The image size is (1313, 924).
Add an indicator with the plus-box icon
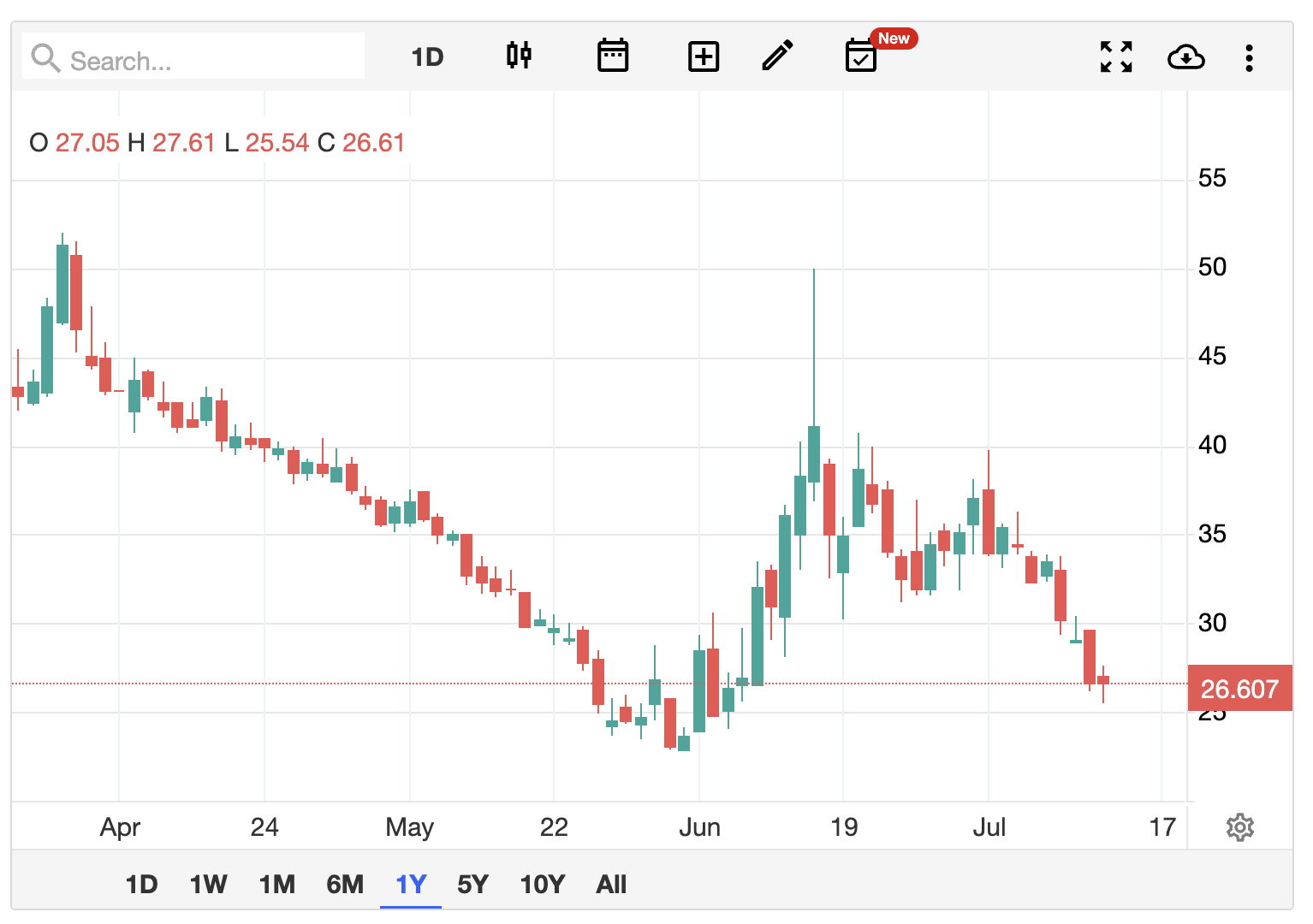pyautogui.click(x=704, y=57)
